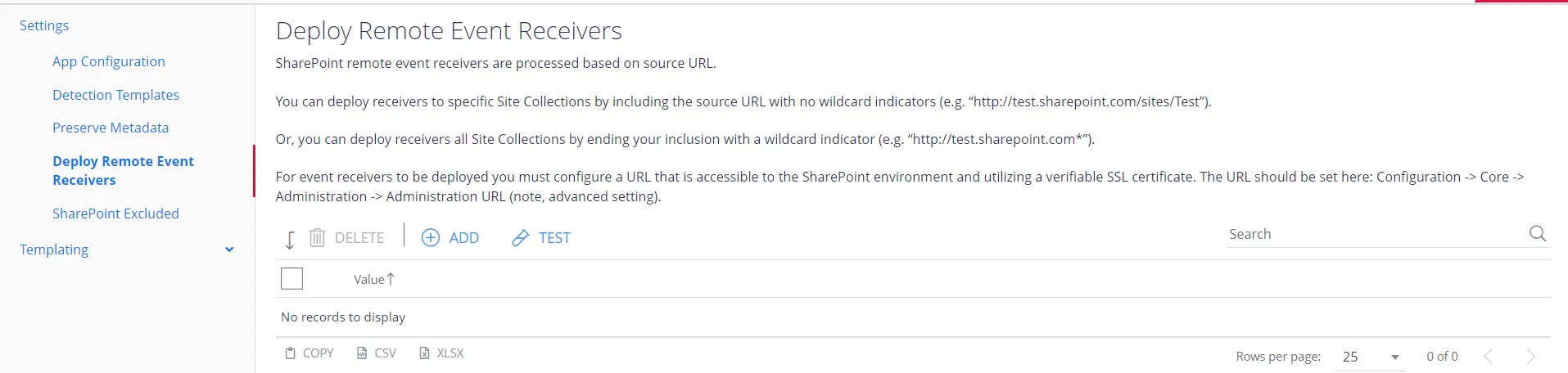The width and height of the screenshot is (1568, 373).
Task: Open SharePoint Excluded page
Action: pos(115,213)
